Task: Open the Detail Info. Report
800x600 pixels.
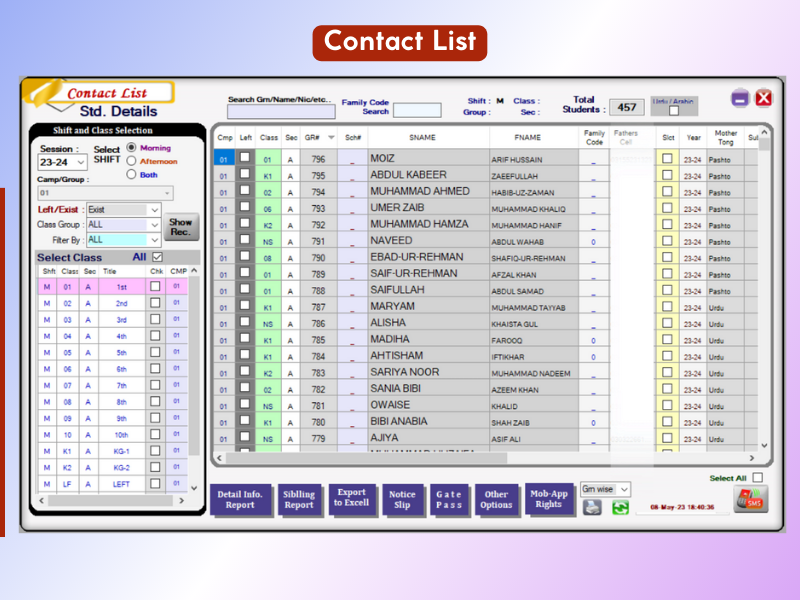Action: [239, 499]
